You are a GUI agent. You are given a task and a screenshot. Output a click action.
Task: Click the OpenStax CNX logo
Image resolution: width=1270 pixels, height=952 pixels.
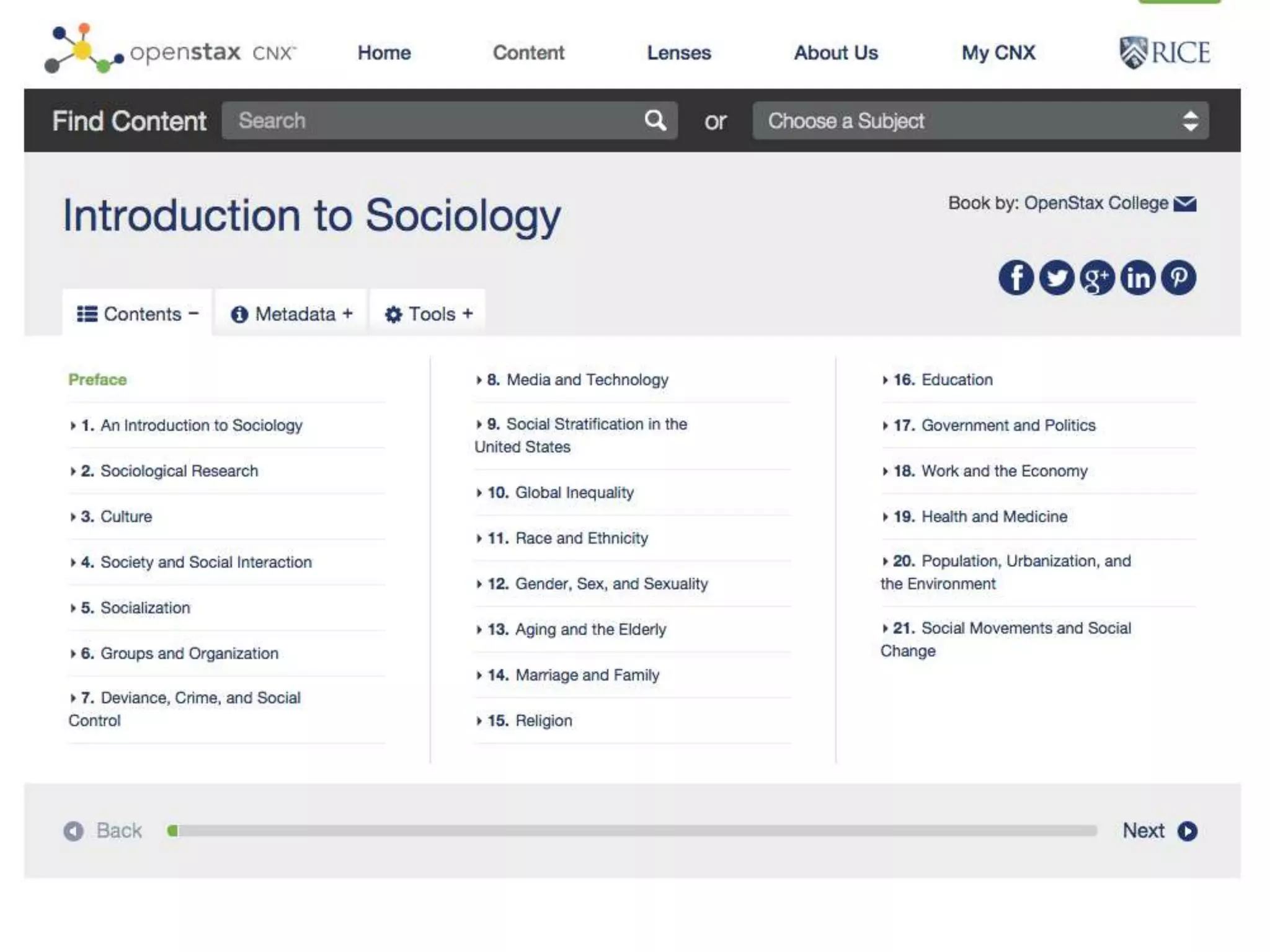[171, 50]
